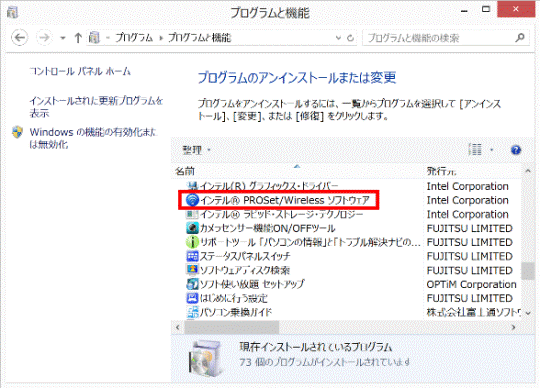This screenshot has width=540, height=388.
Task: Select インテル ラピッド・ストレージ・テクノロジー entry
Action: tap(281, 214)
